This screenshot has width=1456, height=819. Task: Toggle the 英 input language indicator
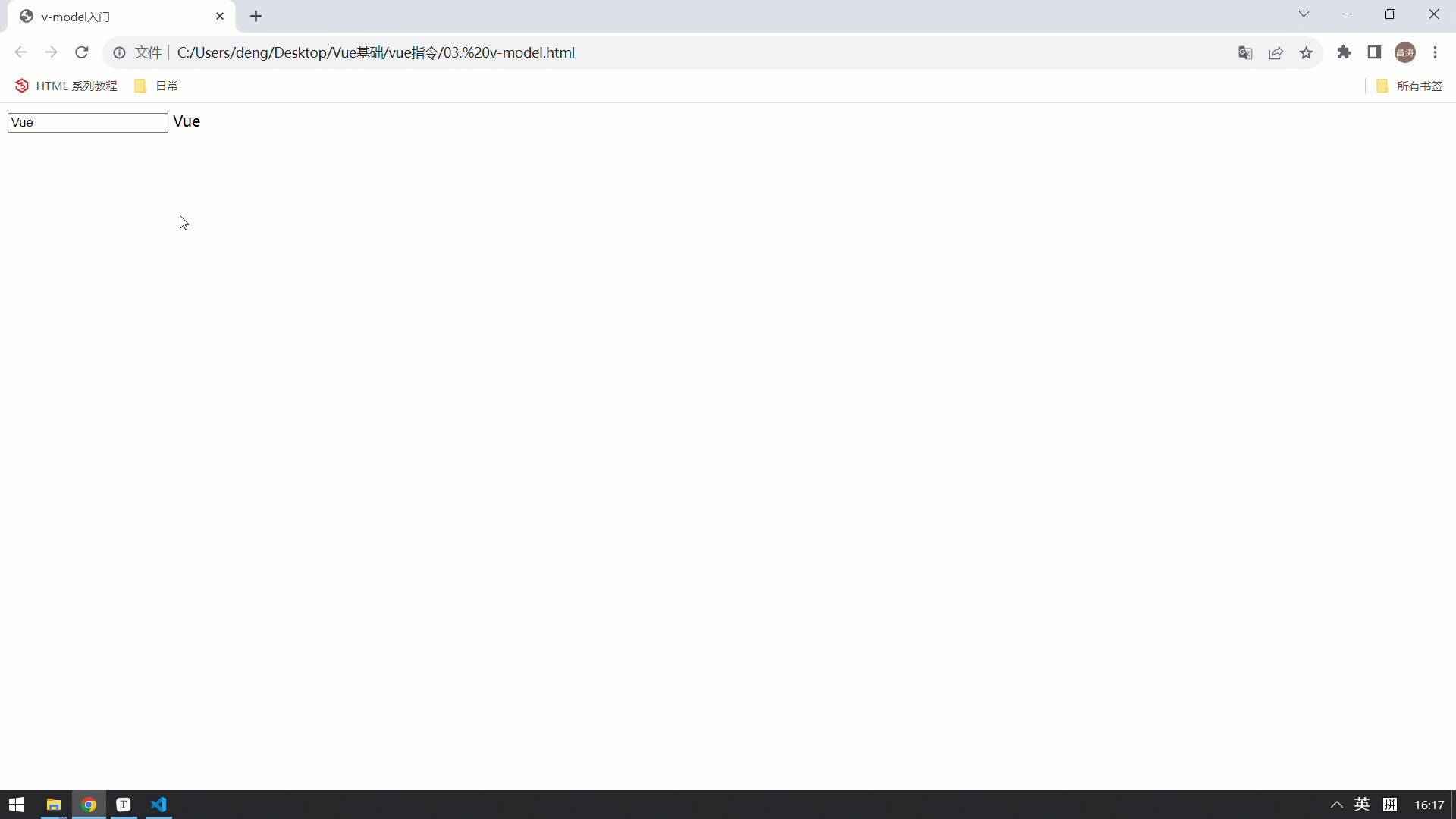point(1362,805)
